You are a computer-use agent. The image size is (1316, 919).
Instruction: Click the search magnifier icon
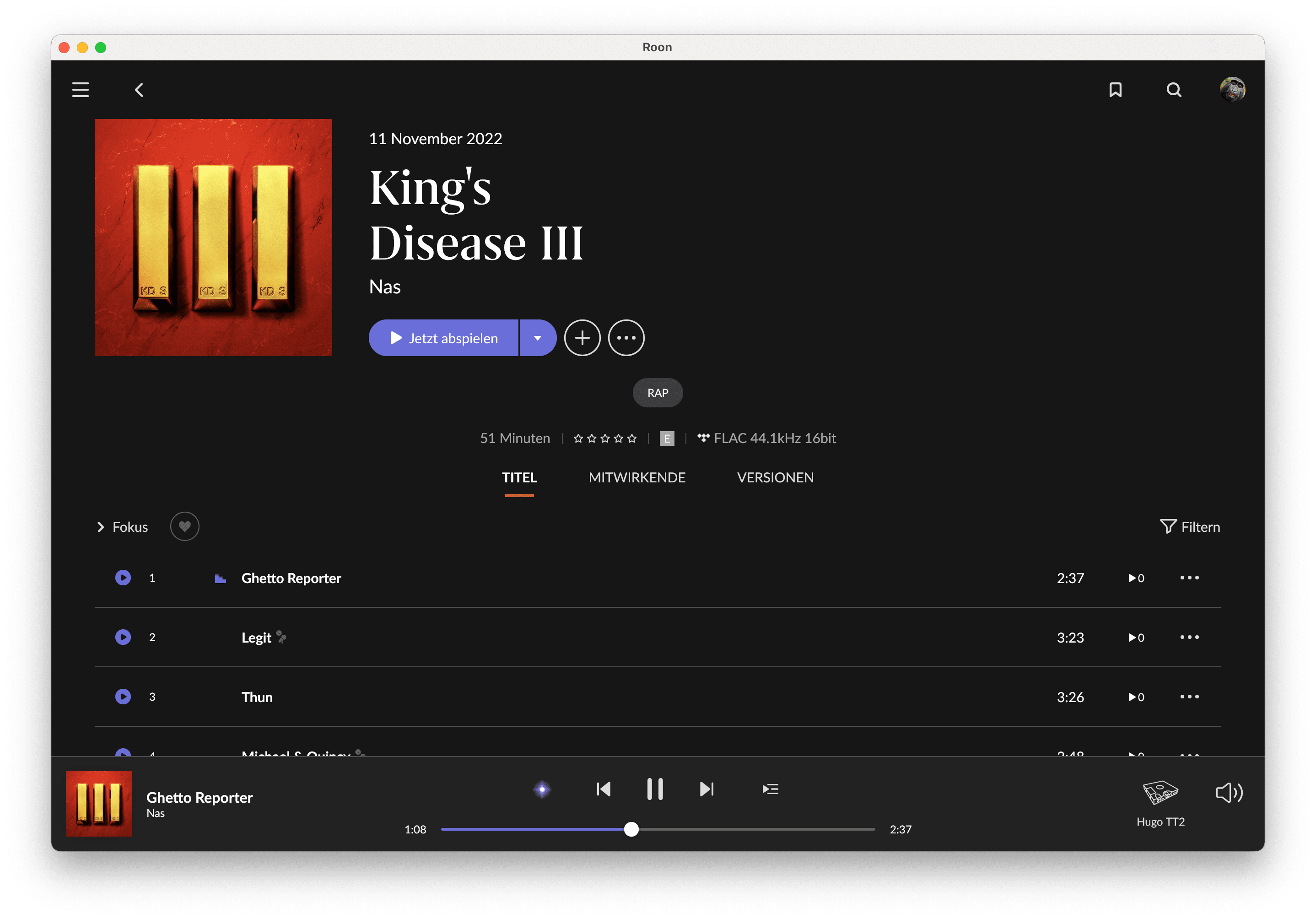pyautogui.click(x=1173, y=90)
